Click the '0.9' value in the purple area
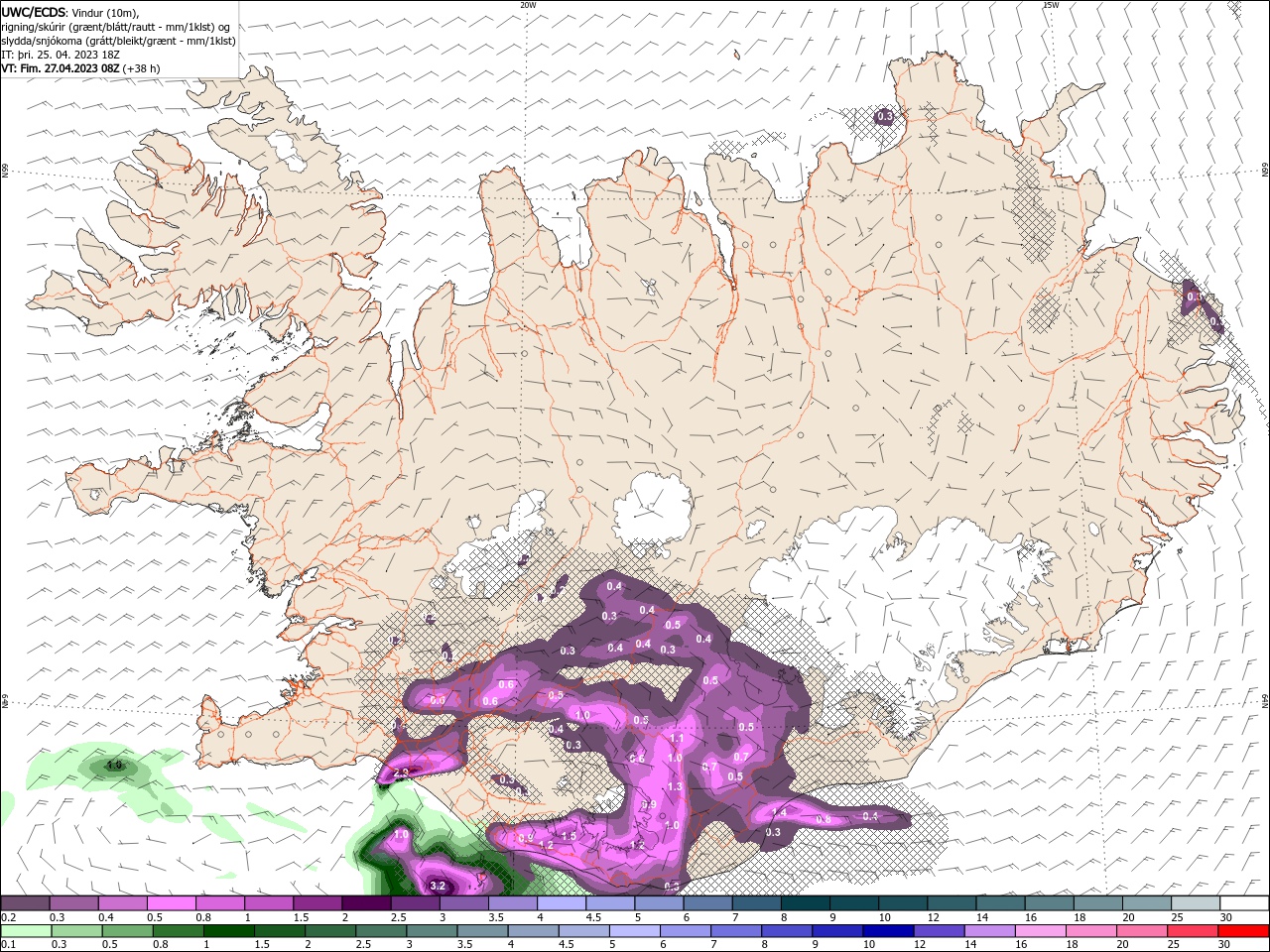The width and height of the screenshot is (1270, 952). click(x=650, y=804)
